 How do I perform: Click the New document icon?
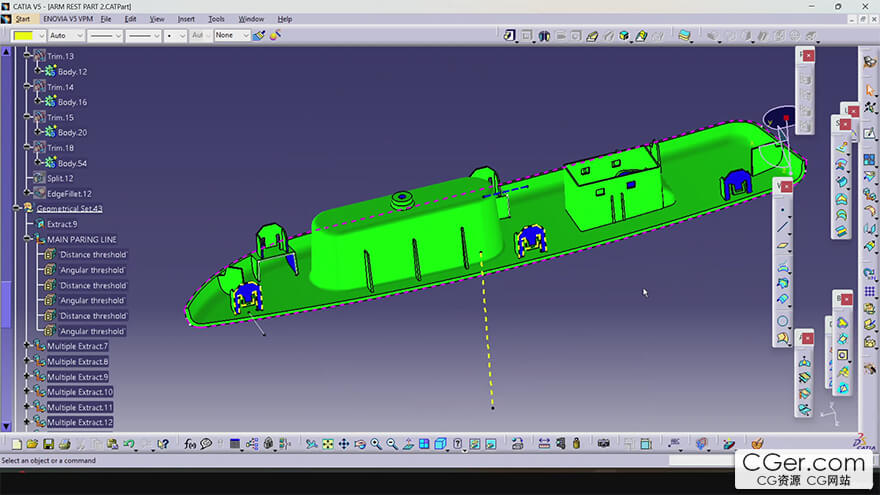pyautogui.click(x=16, y=443)
